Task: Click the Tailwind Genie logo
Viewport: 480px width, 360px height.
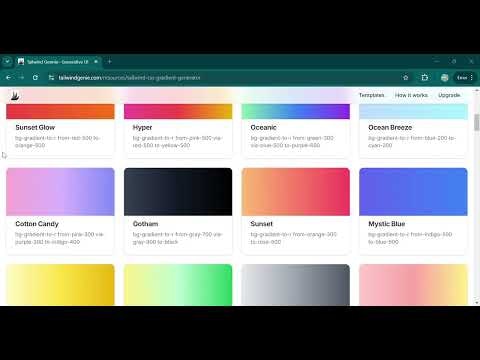Action: [x=15, y=96]
